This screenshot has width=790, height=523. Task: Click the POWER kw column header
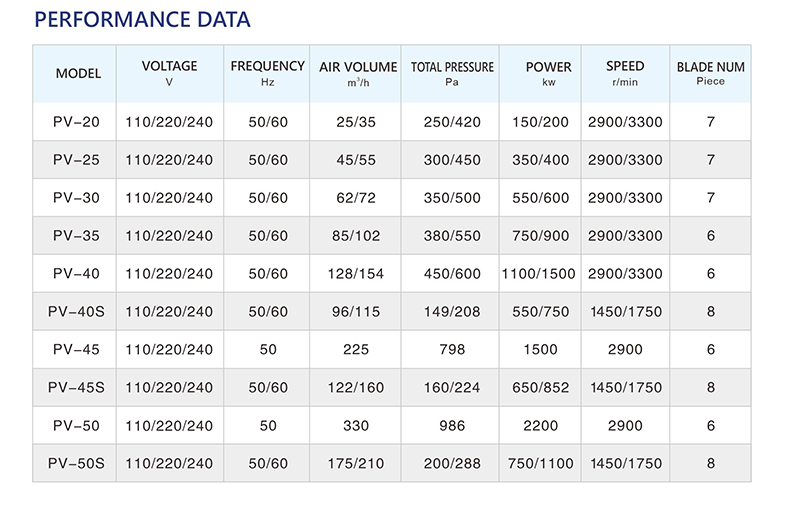click(x=548, y=73)
